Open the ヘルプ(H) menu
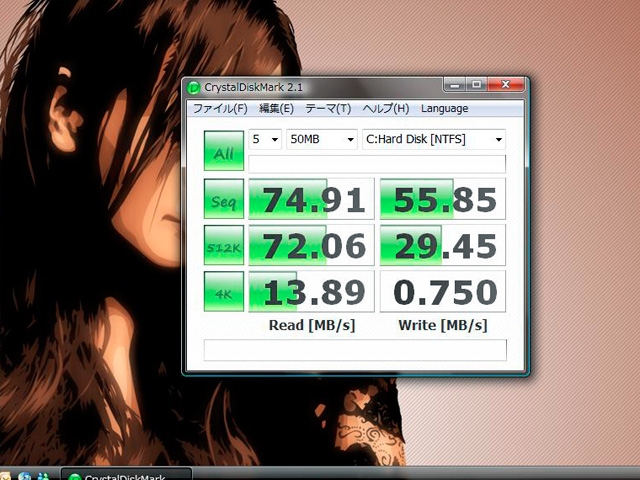Screen dimensions: 640x480 click(386, 109)
